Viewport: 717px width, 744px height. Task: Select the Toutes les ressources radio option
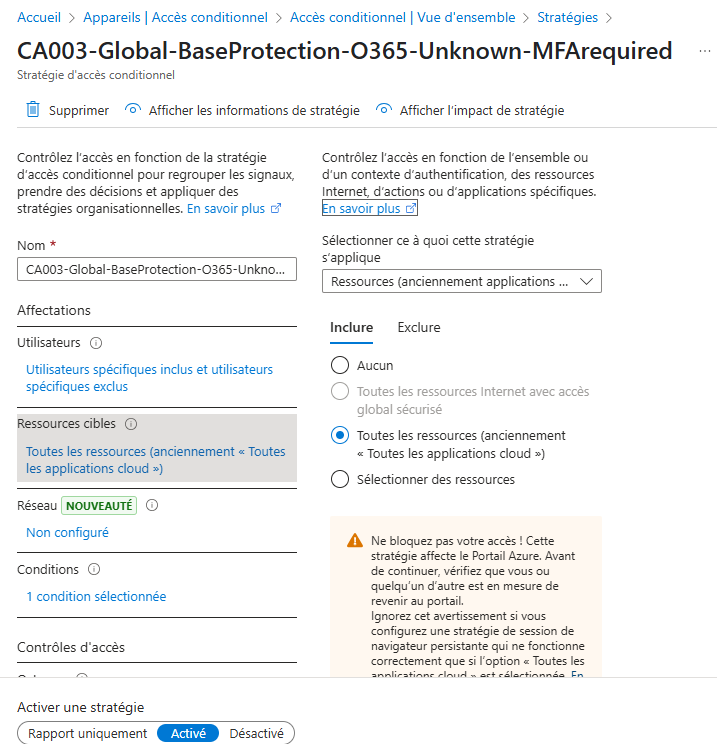(x=340, y=435)
